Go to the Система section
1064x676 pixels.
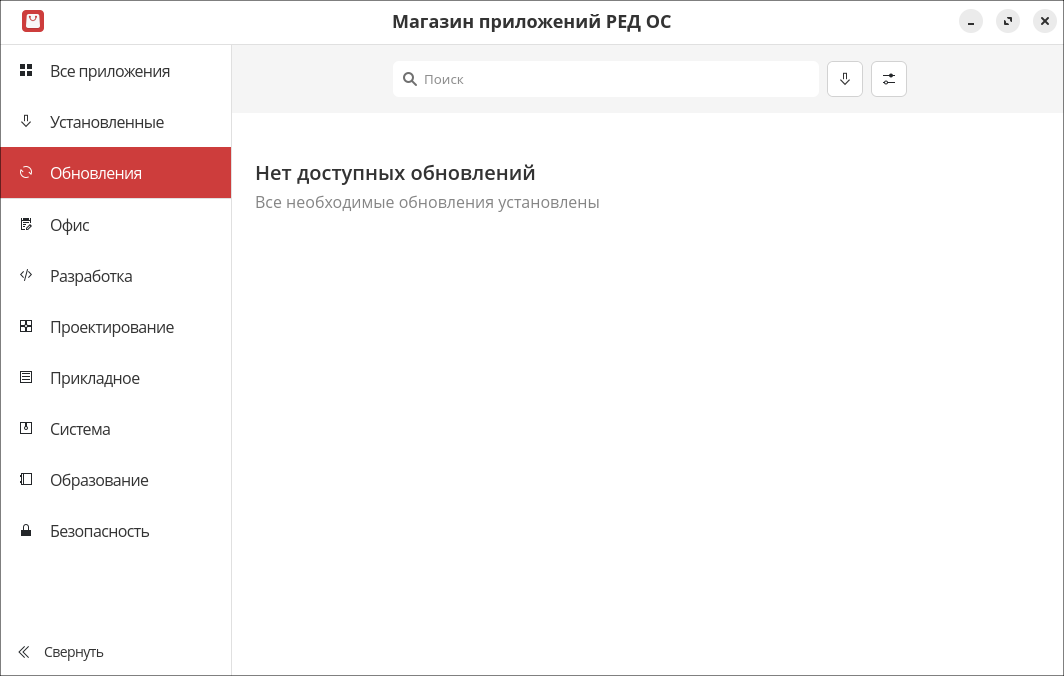(80, 429)
